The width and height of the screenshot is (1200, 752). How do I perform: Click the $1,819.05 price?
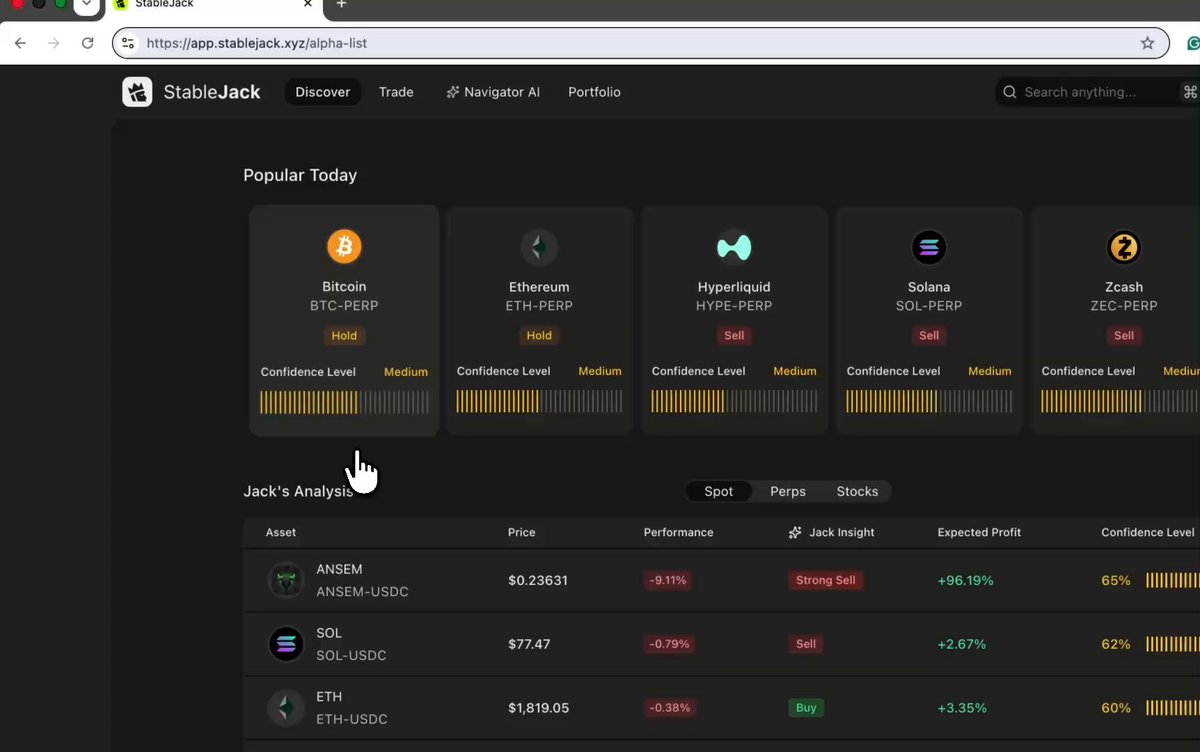point(538,708)
